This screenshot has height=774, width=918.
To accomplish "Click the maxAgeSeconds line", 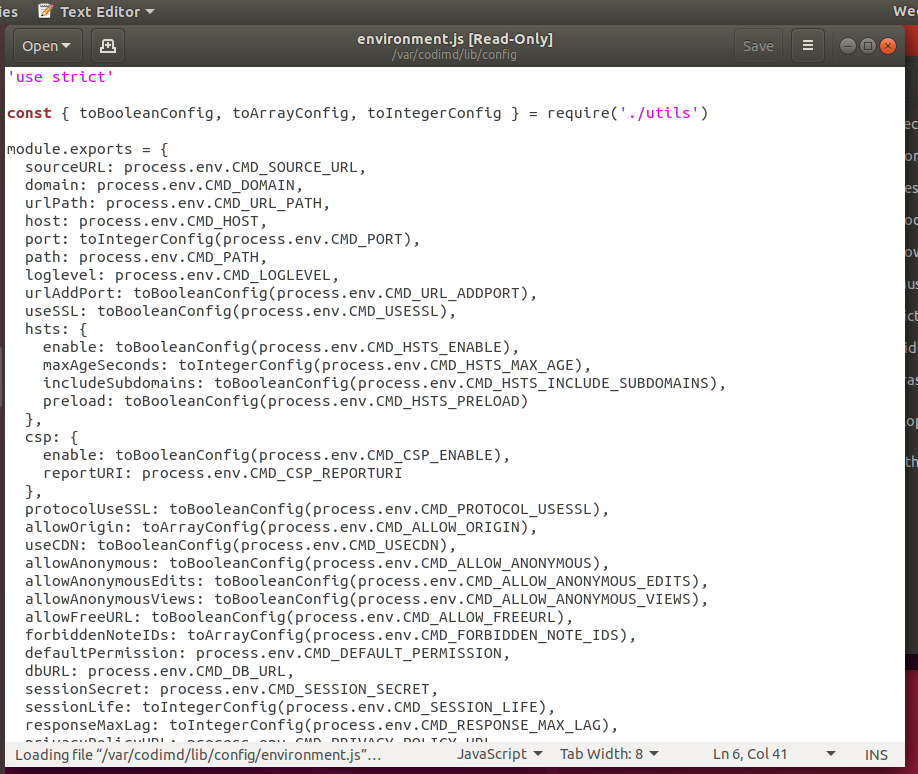I will coord(317,365).
